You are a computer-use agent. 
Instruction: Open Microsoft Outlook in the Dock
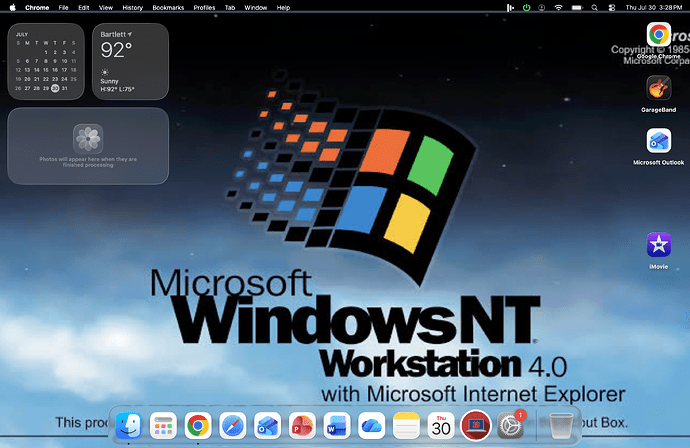(268, 426)
